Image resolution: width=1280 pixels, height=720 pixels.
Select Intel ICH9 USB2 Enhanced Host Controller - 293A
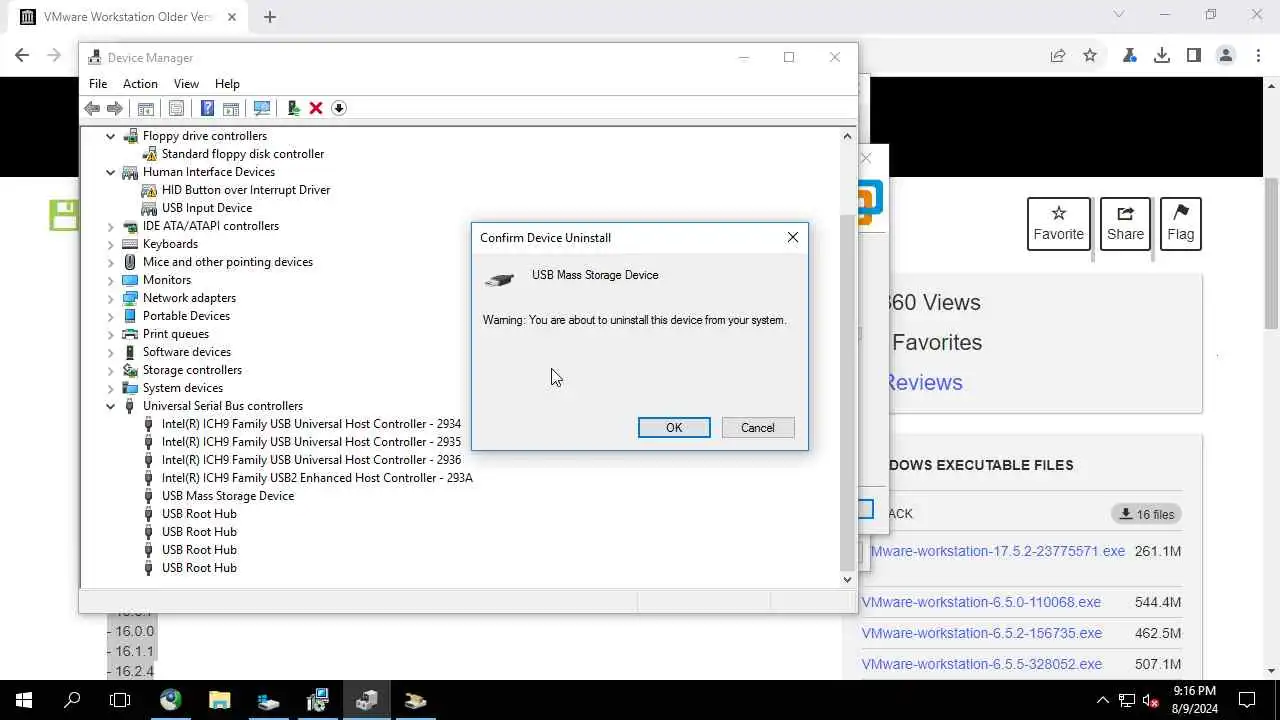click(x=316, y=478)
